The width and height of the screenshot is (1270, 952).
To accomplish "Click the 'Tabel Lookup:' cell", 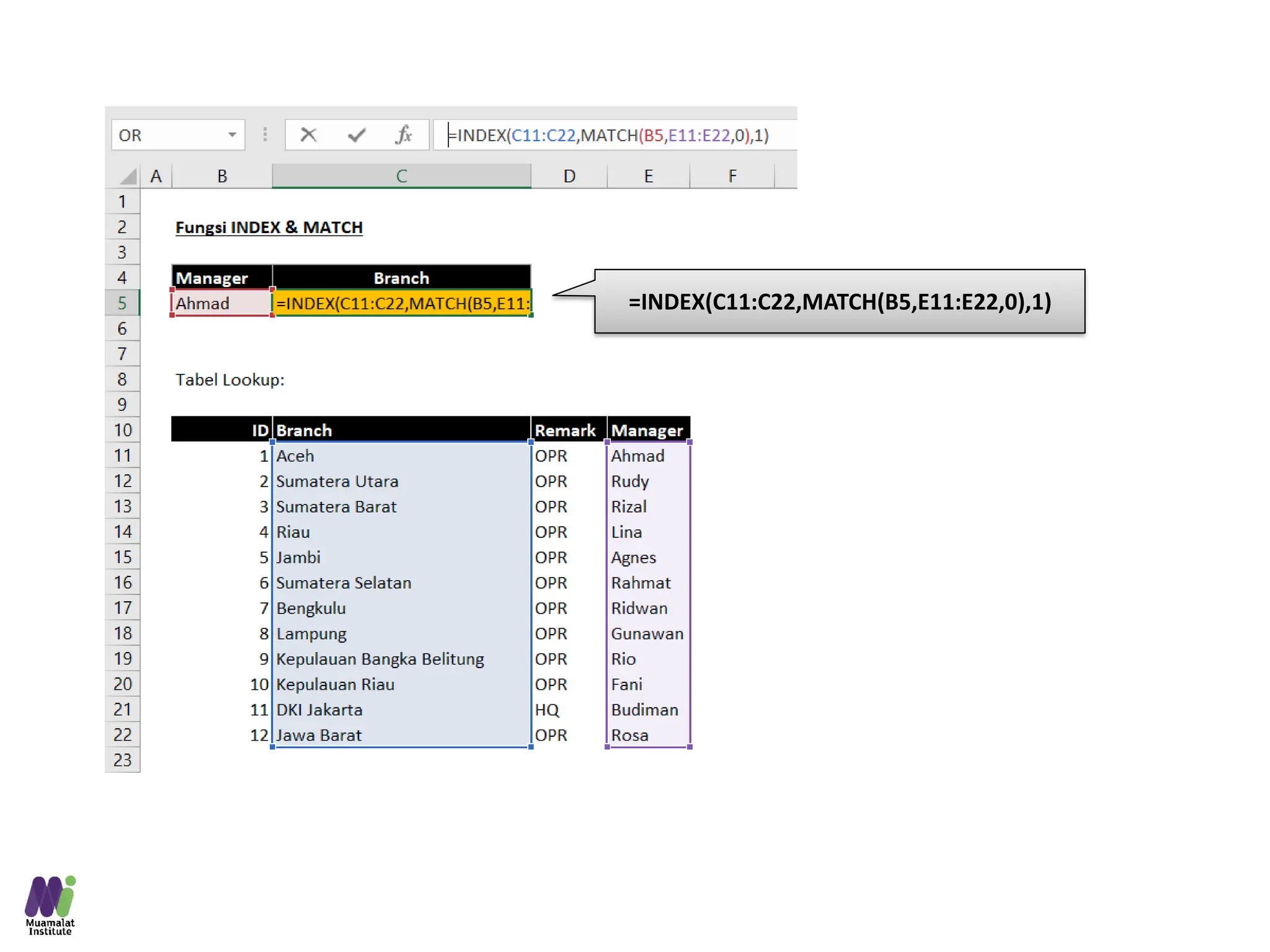I will [x=230, y=379].
